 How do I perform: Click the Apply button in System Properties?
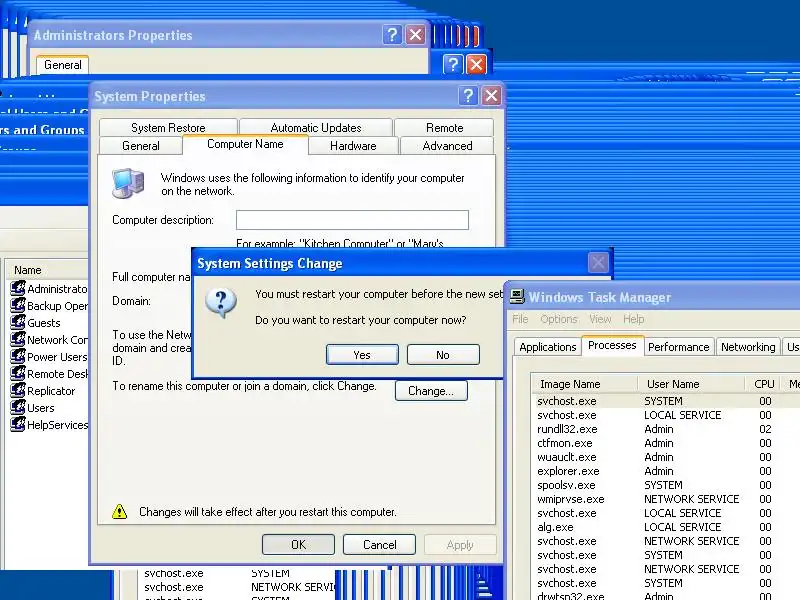tap(460, 544)
